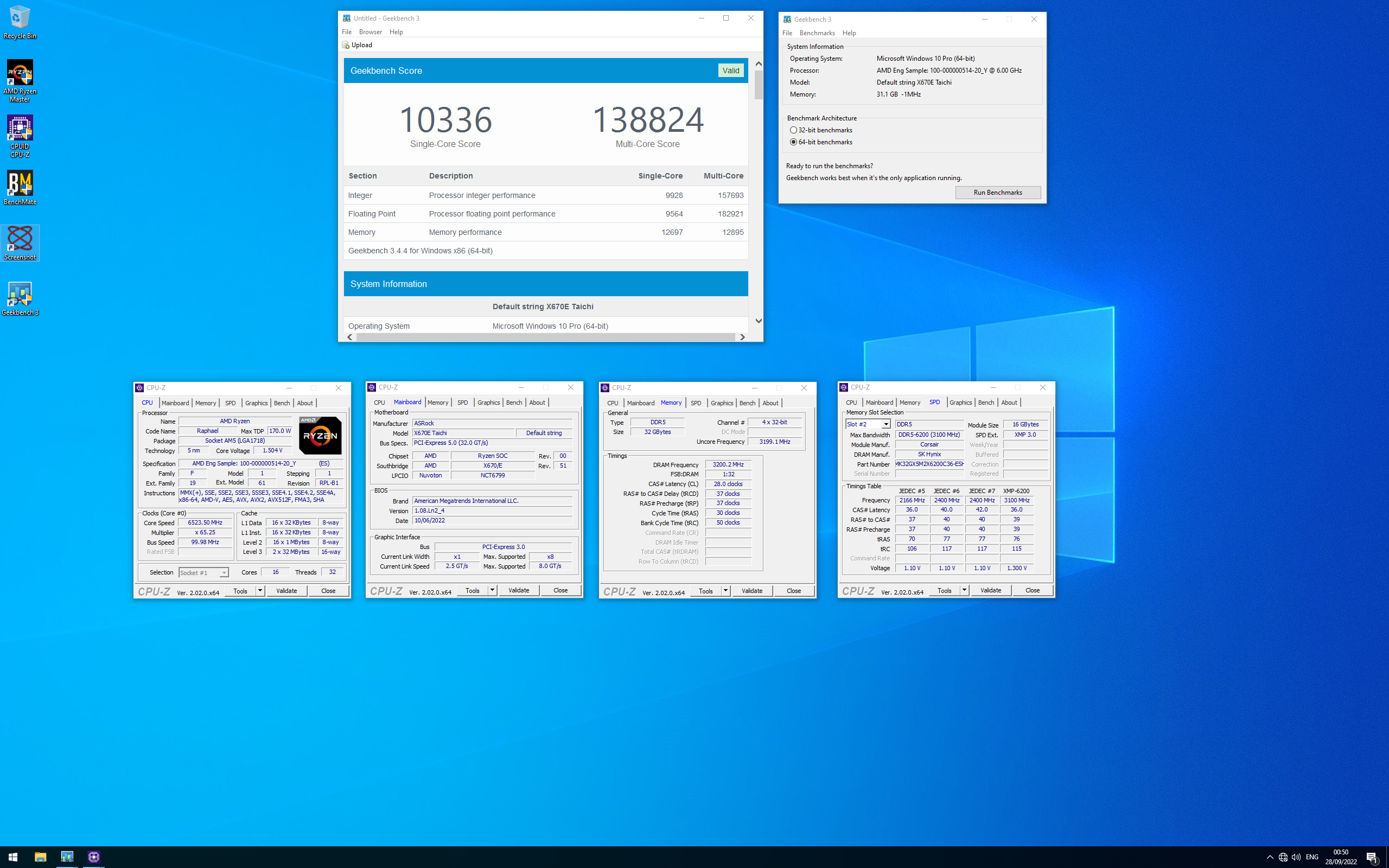Click the ENG language indicator in the tray
This screenshot has width=1389, height=868.
[x=1312, y=857]
